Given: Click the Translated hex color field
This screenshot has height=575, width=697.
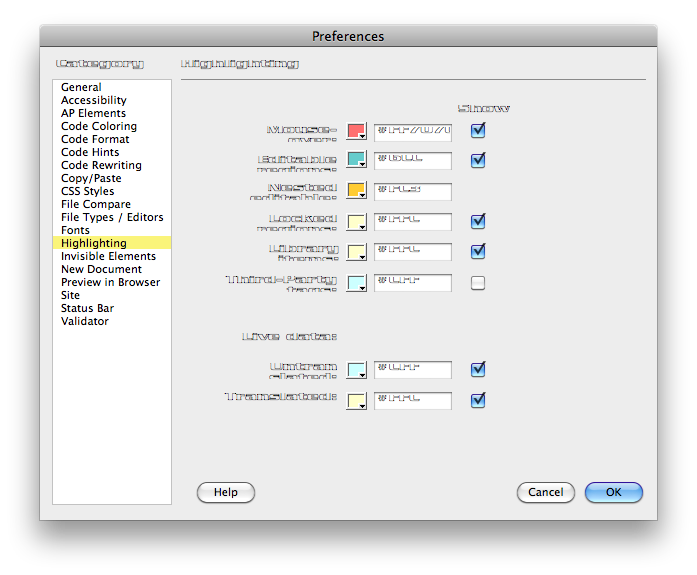Looking at the screenshot, I should coord(413,401).
